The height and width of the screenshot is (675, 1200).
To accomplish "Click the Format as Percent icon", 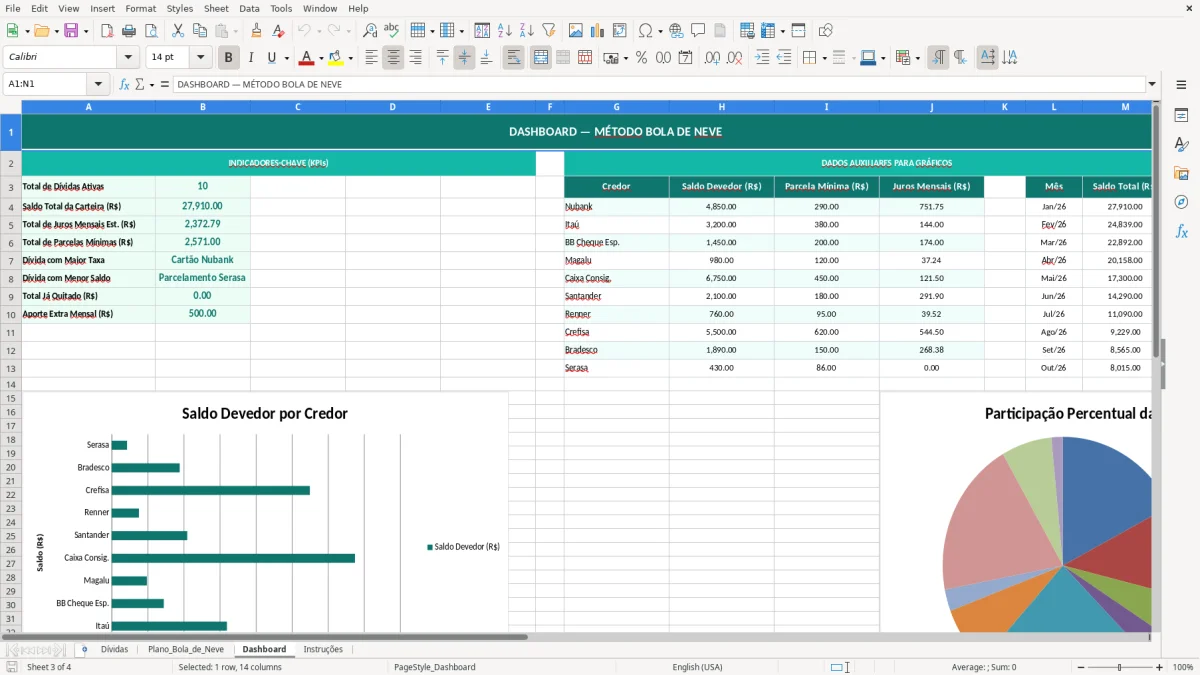I will coord(641,58).
